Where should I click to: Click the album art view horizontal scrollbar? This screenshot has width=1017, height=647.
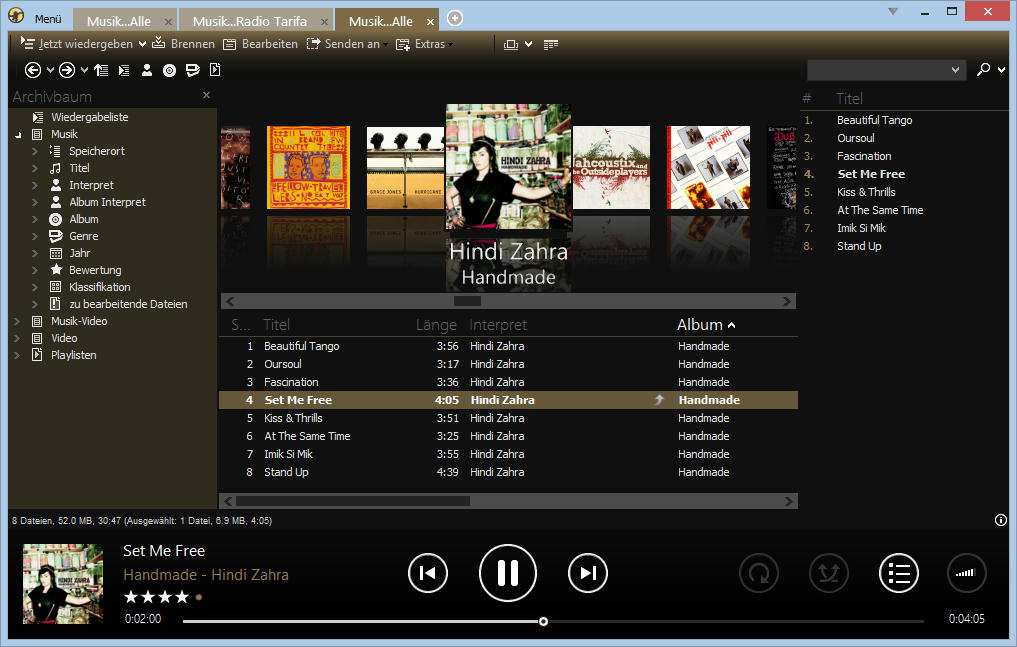(508, 301)
